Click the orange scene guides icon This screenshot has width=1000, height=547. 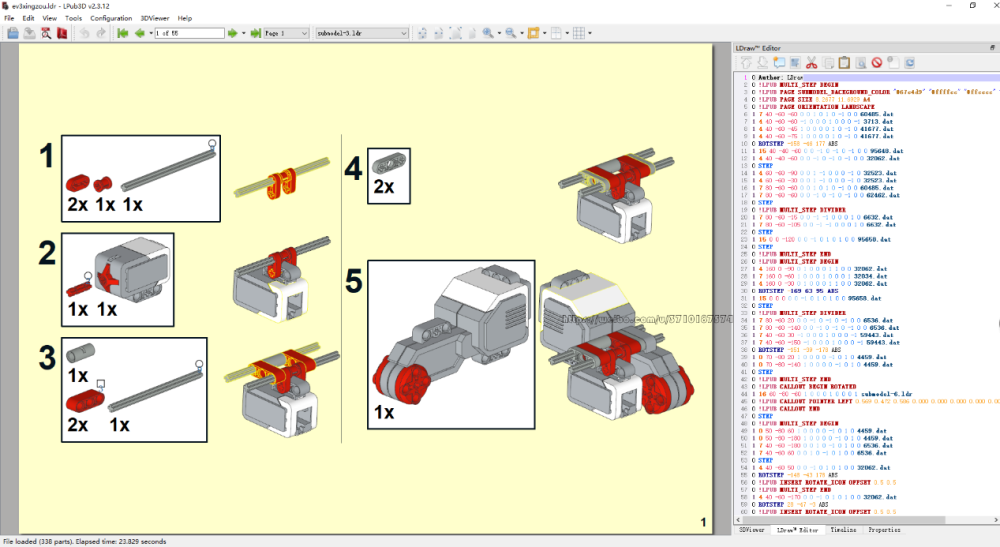click(x=533, y=33)
